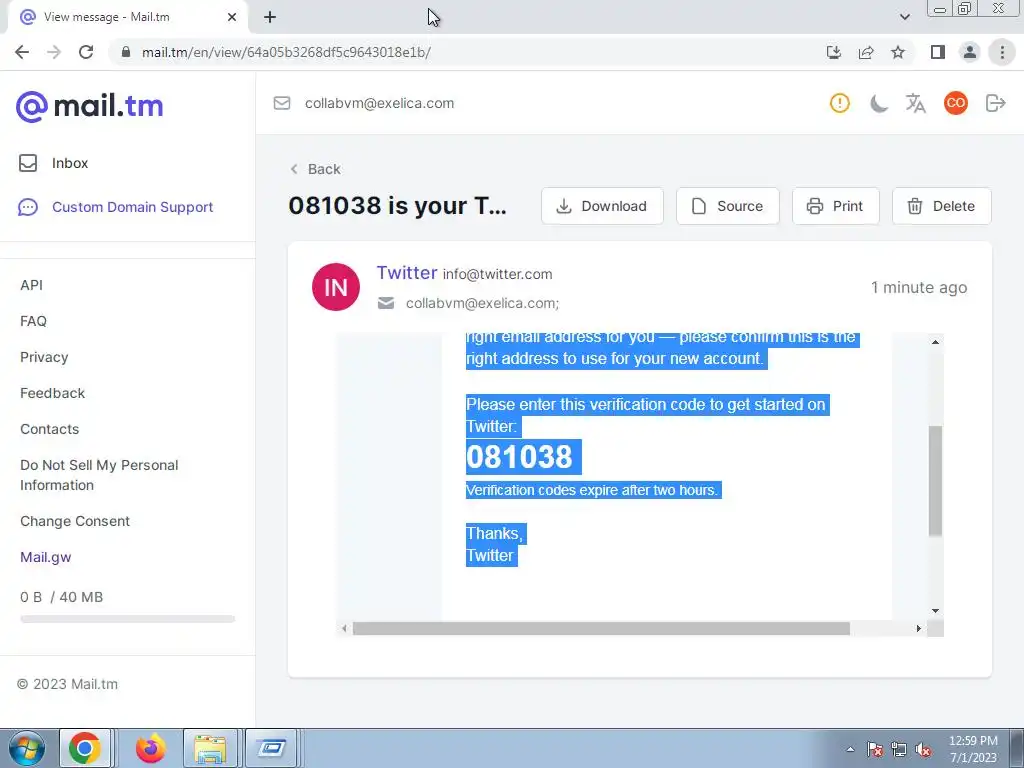Open the Privacy link
Screen dimensions: 1024x768
coord(44,357)
